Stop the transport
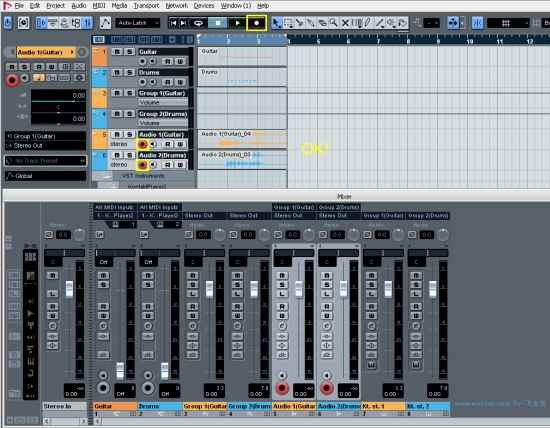 click(x=218, y=23)
